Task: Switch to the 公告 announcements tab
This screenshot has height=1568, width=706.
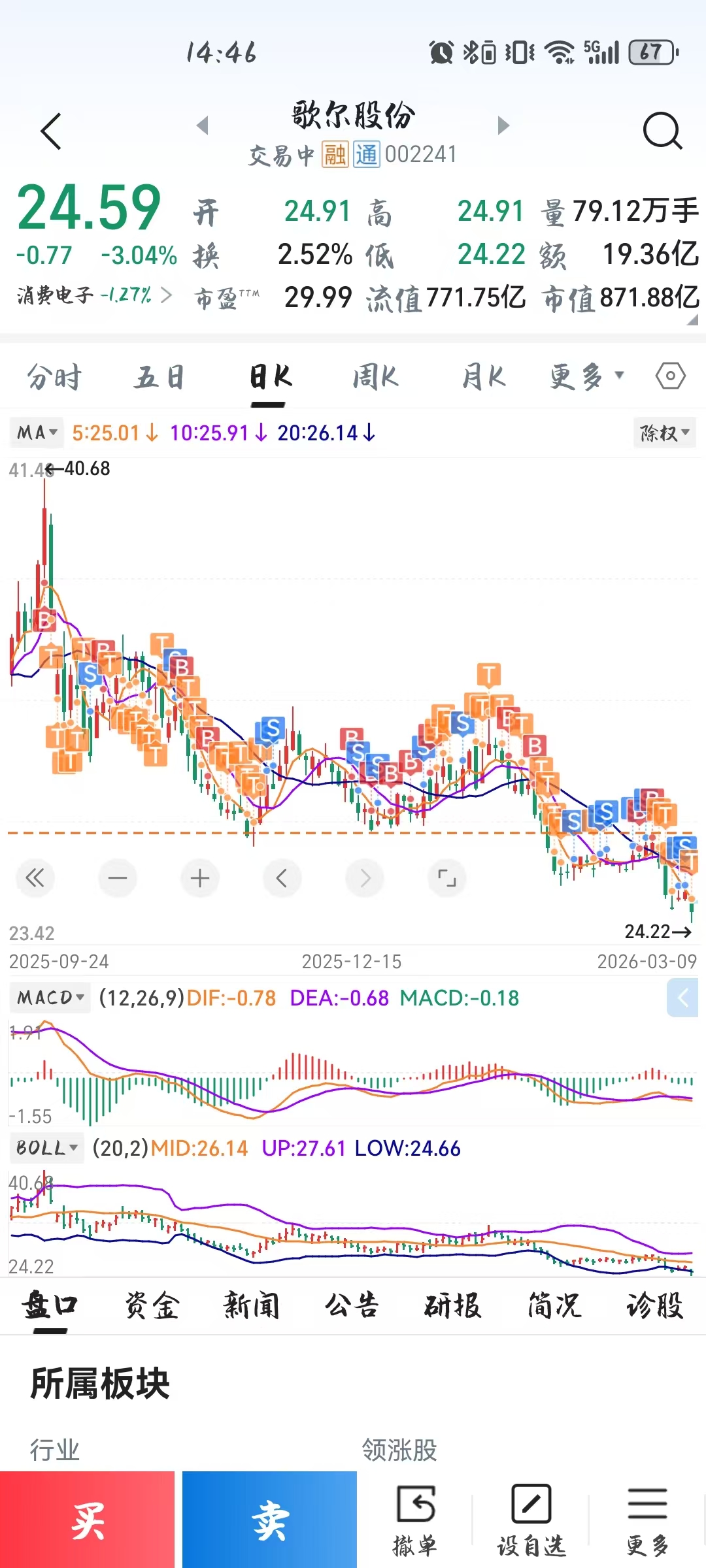Action: coord(352,1305)
